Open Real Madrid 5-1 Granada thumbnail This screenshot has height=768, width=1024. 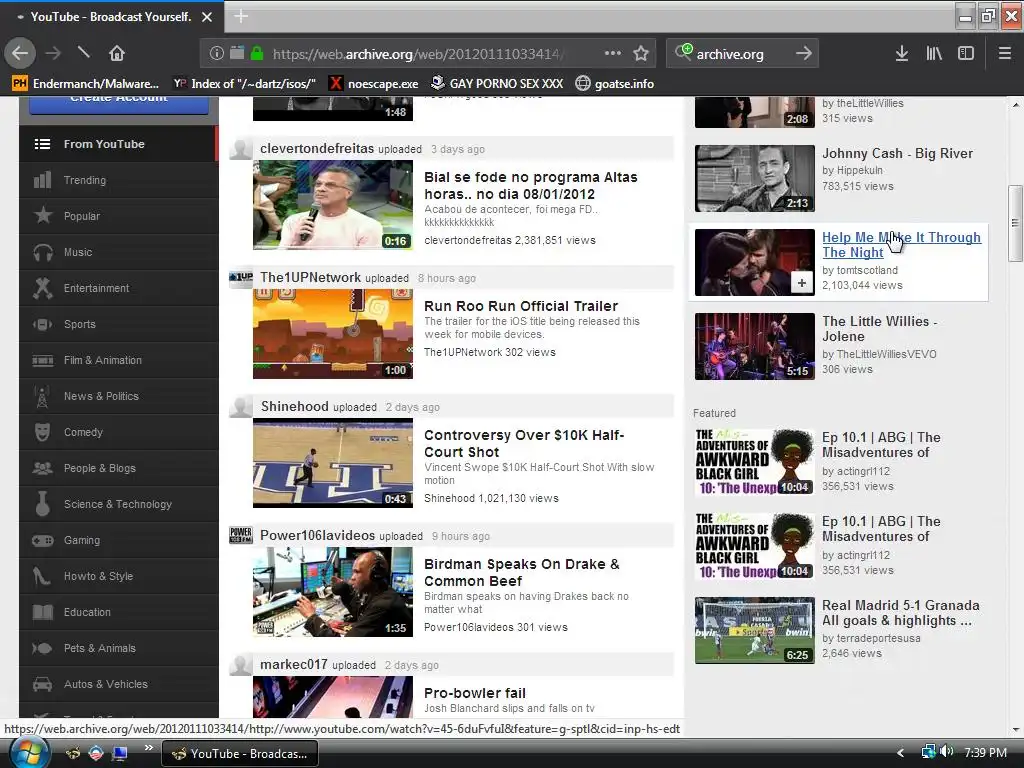754,630
